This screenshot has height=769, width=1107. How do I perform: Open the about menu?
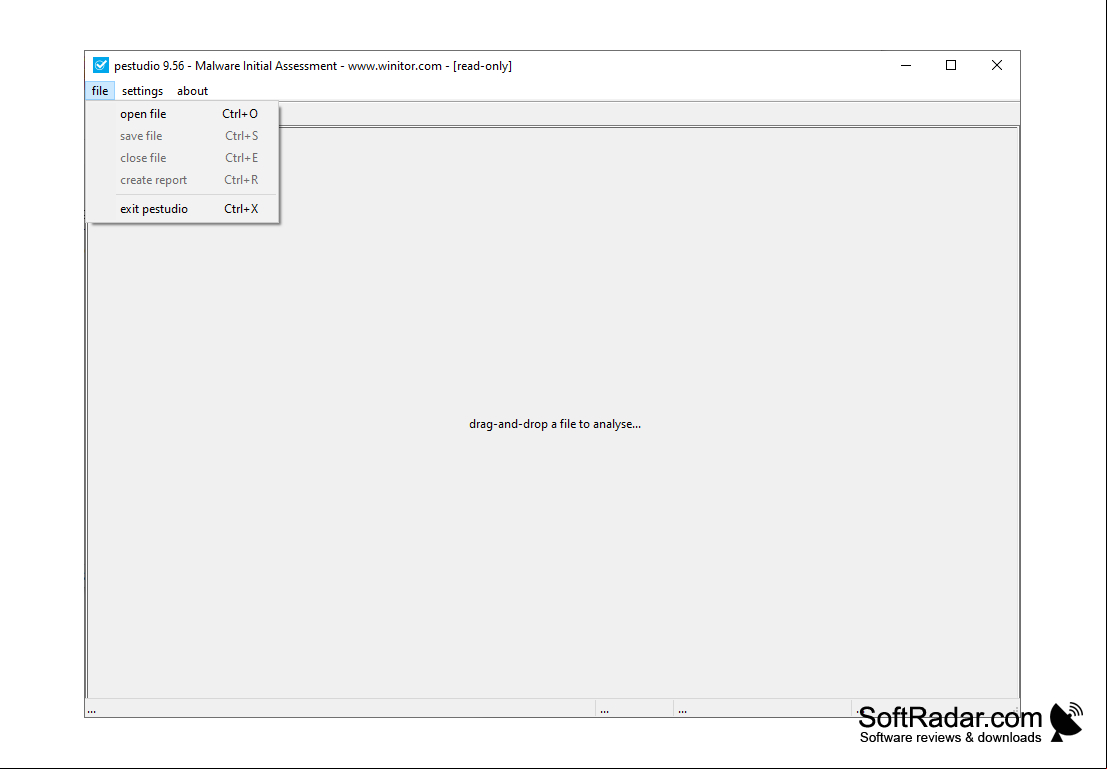(192, 90)
